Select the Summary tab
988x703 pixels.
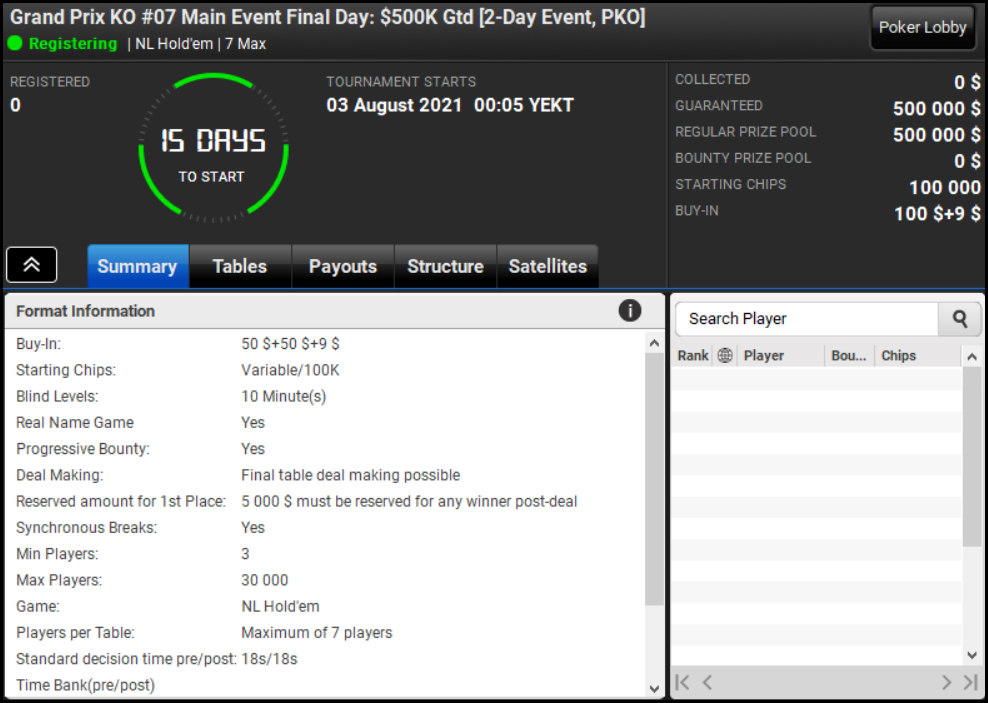[x=137, y=266]
